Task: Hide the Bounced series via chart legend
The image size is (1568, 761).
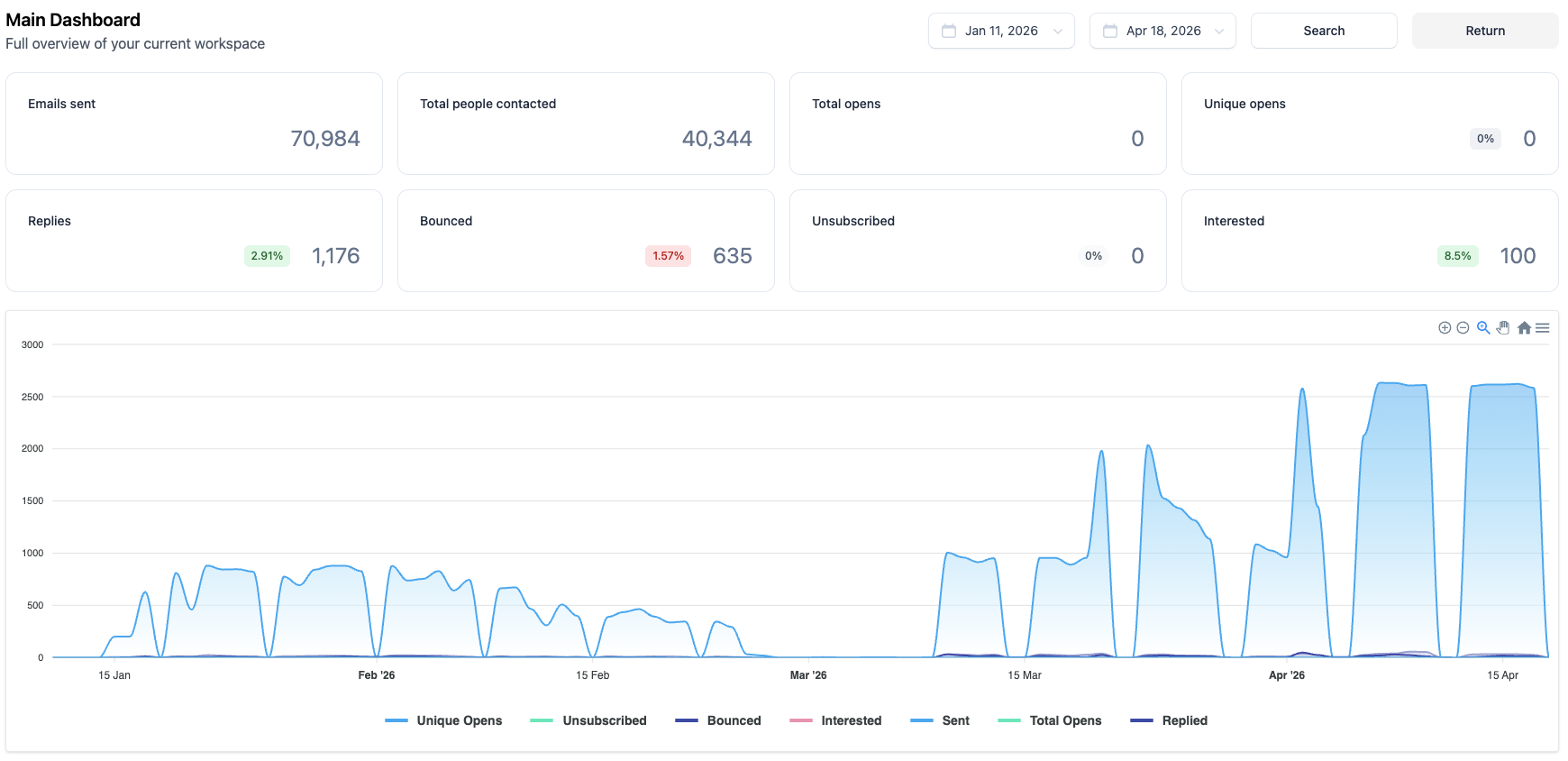Action: click(718, 720)
